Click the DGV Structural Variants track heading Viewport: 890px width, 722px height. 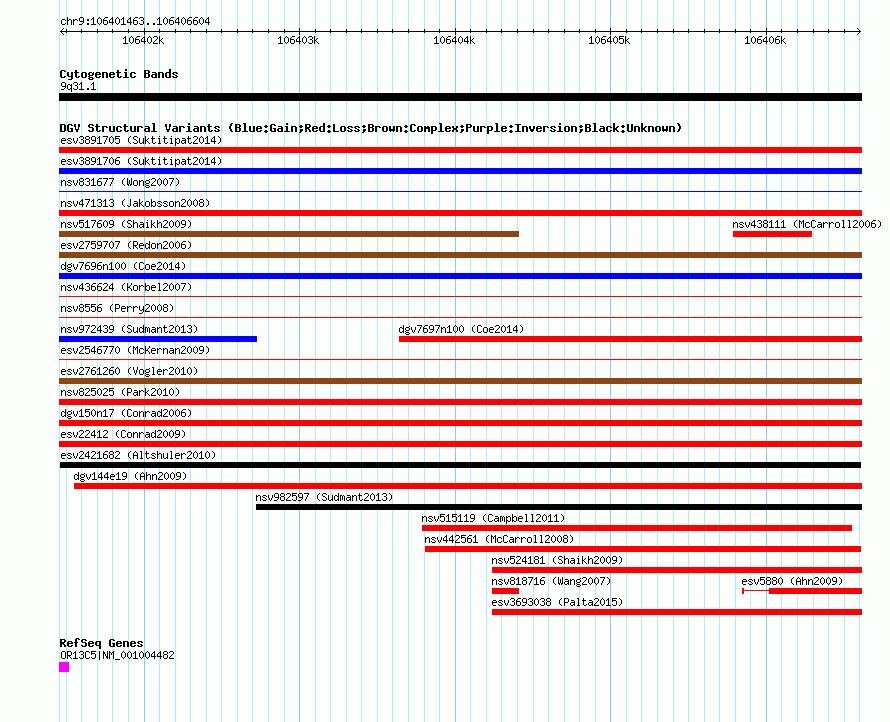[370, 128]
